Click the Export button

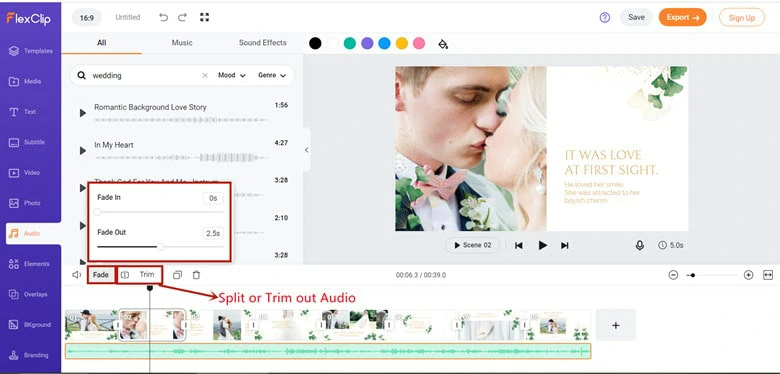pos(682,17)
